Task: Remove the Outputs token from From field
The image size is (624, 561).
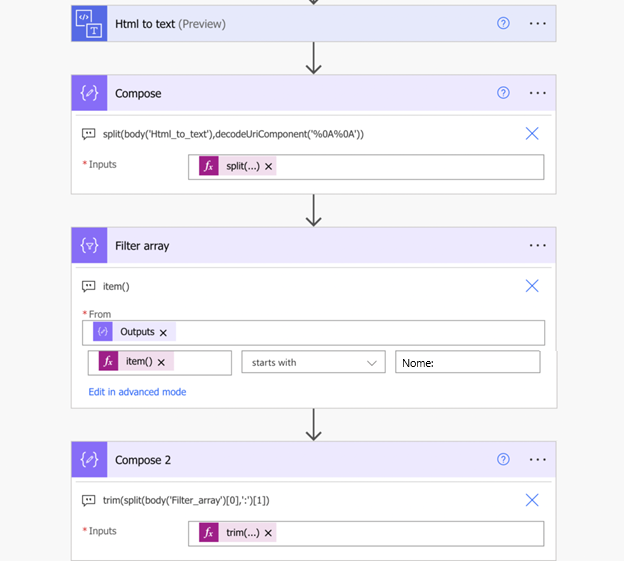Action: [163, 333]
